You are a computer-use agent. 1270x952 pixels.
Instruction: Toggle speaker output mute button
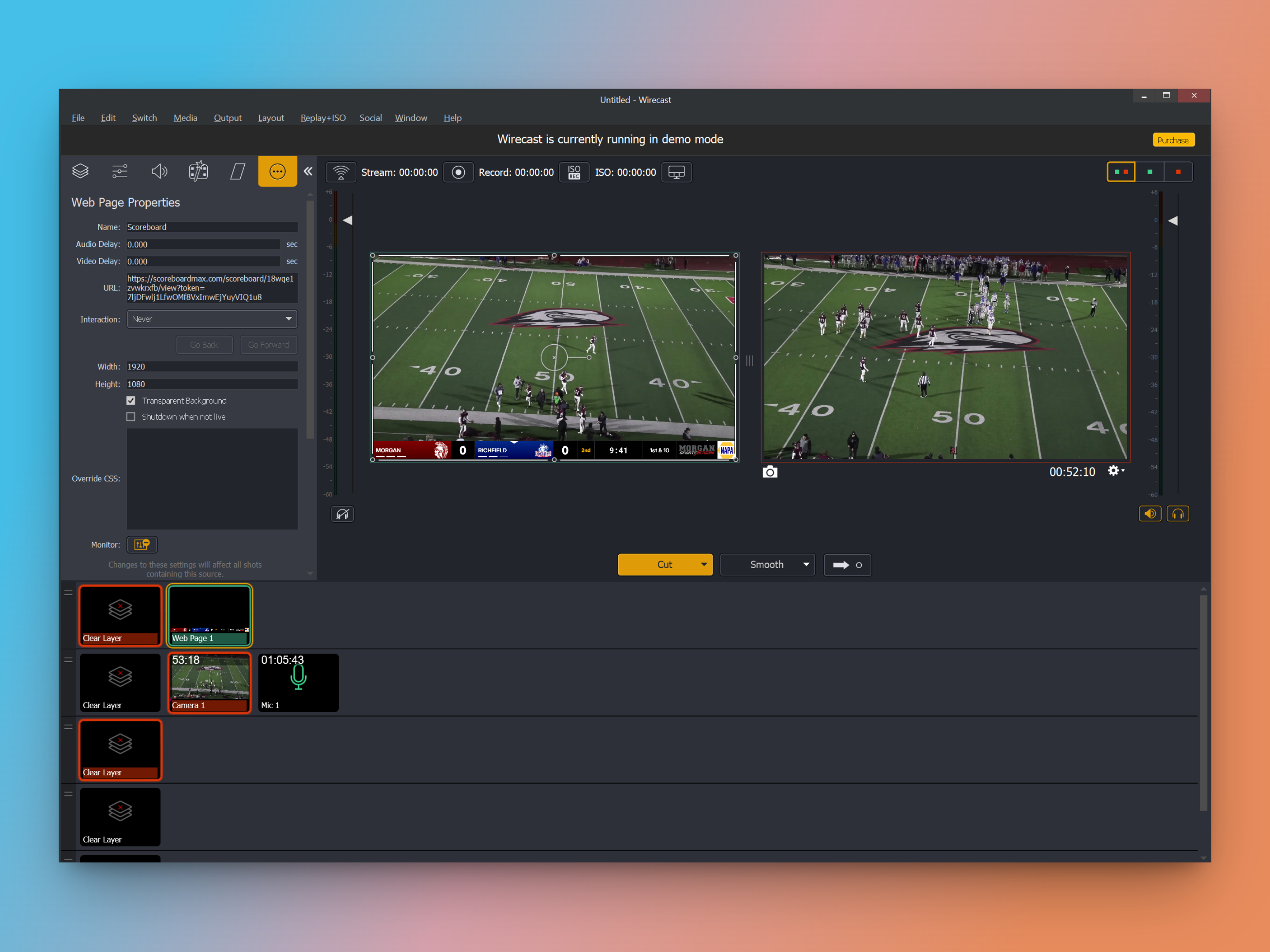pyautogui.click(x=1150, y=513)
